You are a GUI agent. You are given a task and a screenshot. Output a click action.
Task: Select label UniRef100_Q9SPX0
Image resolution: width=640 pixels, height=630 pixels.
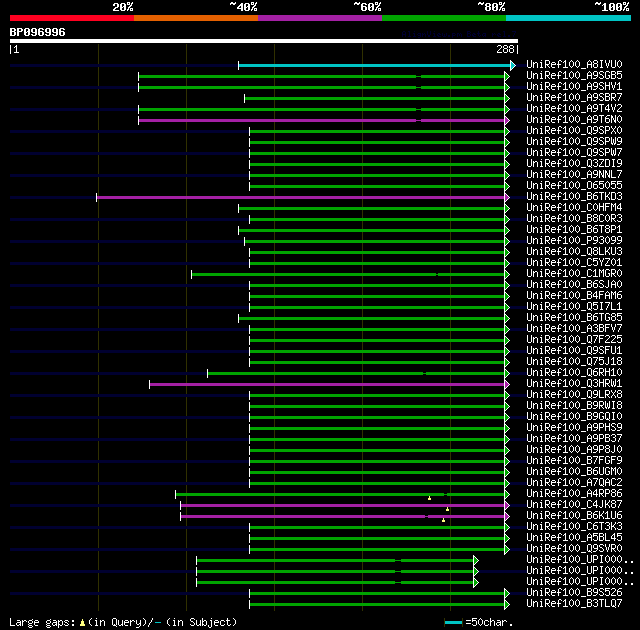click(574, 131)
